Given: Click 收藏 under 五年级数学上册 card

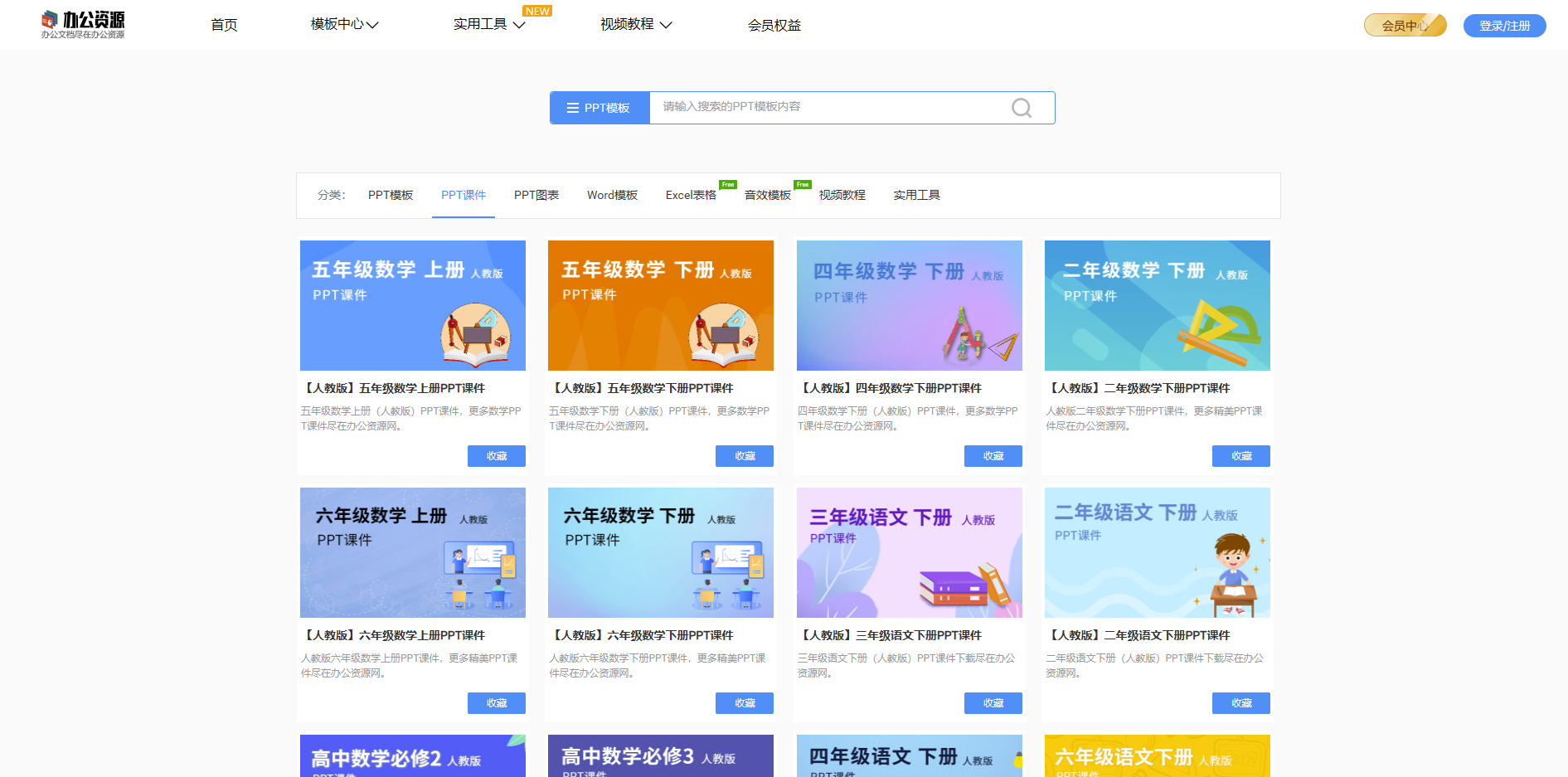Looking at the screenshot, I should click(497, 456).
